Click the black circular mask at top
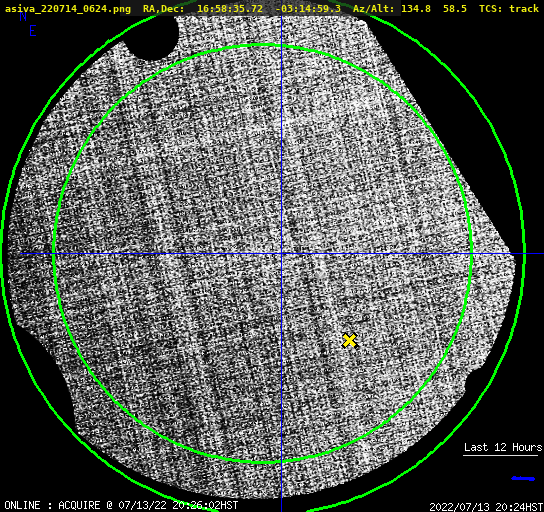 point(152,36)
